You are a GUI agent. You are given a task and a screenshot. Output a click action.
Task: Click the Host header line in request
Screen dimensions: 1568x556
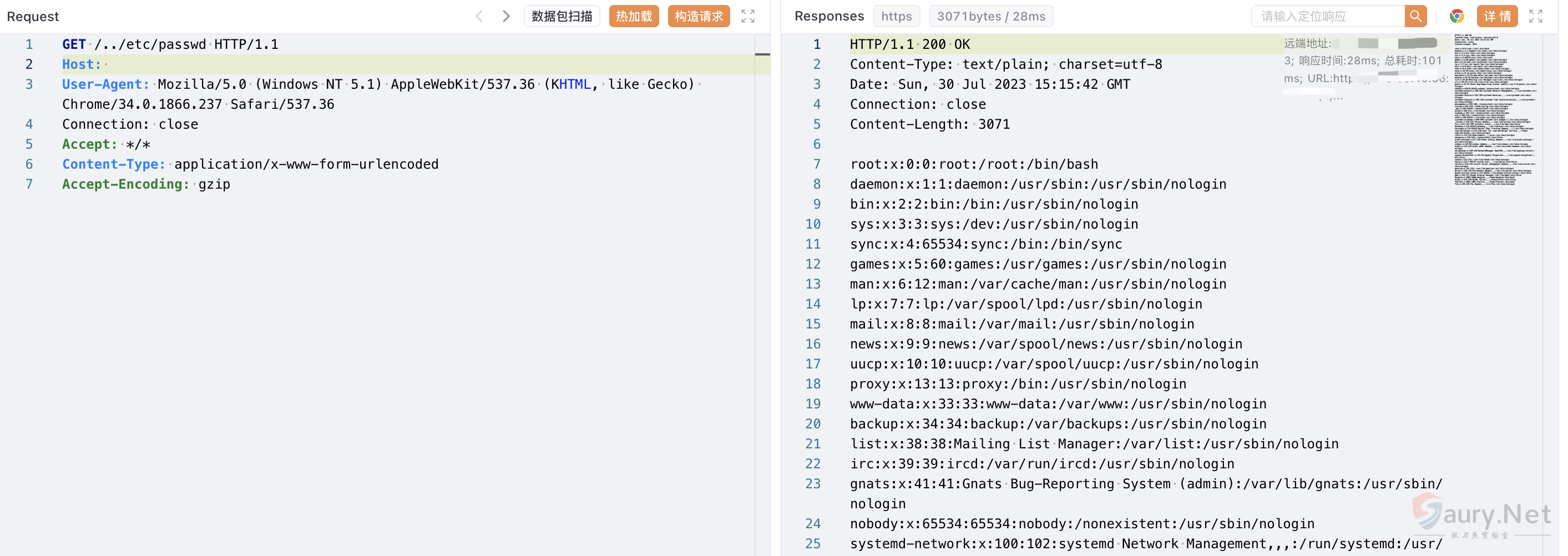tap(82, 64)
